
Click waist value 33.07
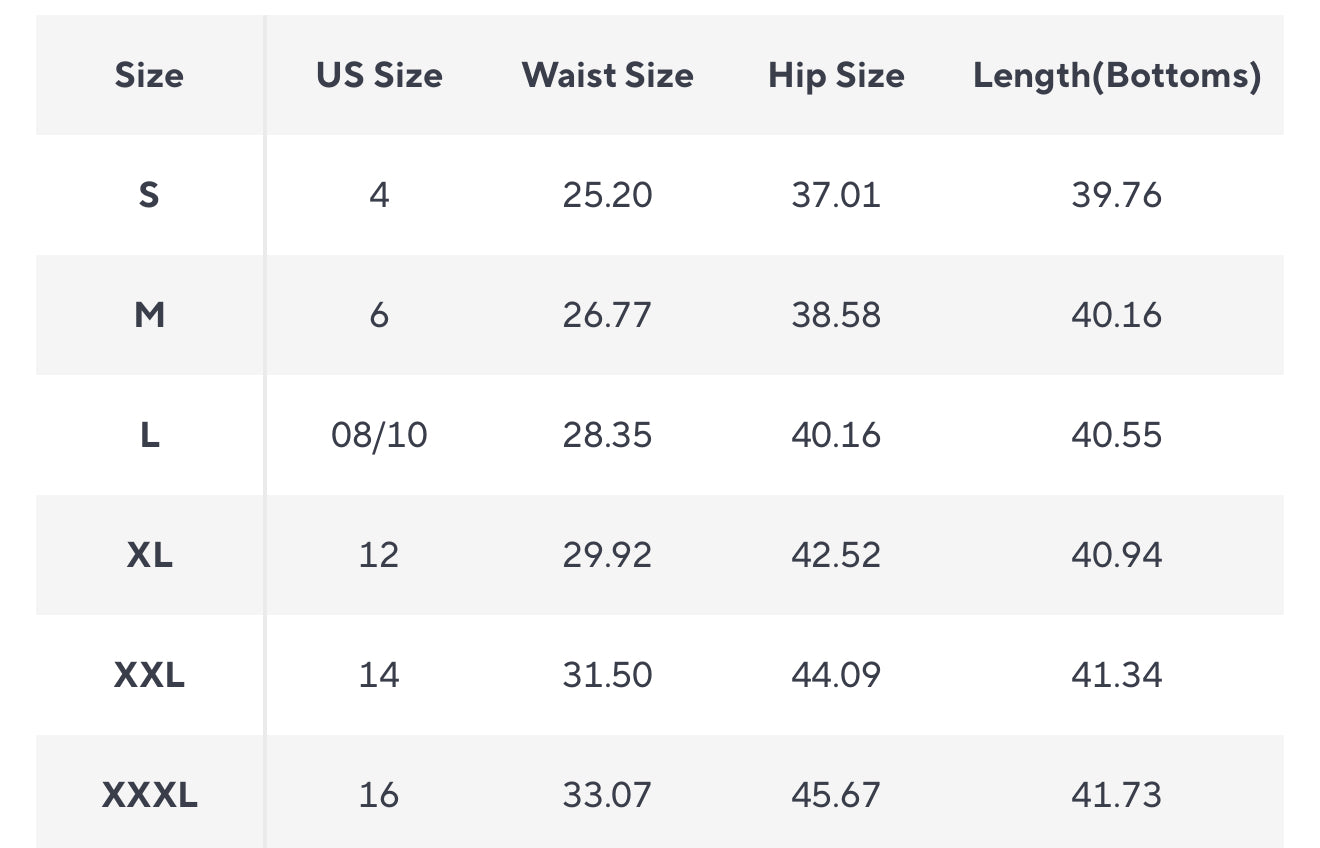[607, 795]
